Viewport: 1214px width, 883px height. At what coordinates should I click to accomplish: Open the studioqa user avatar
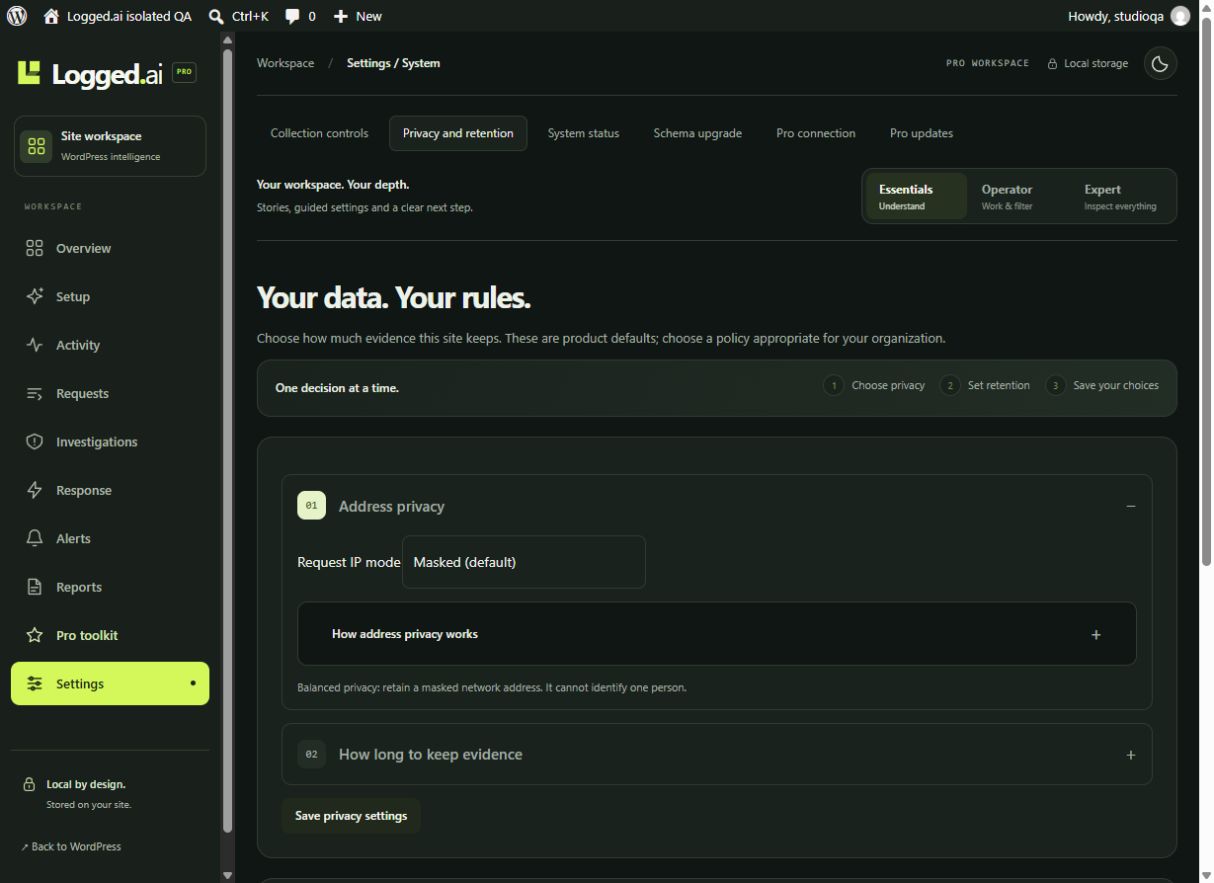(1181, 16)
